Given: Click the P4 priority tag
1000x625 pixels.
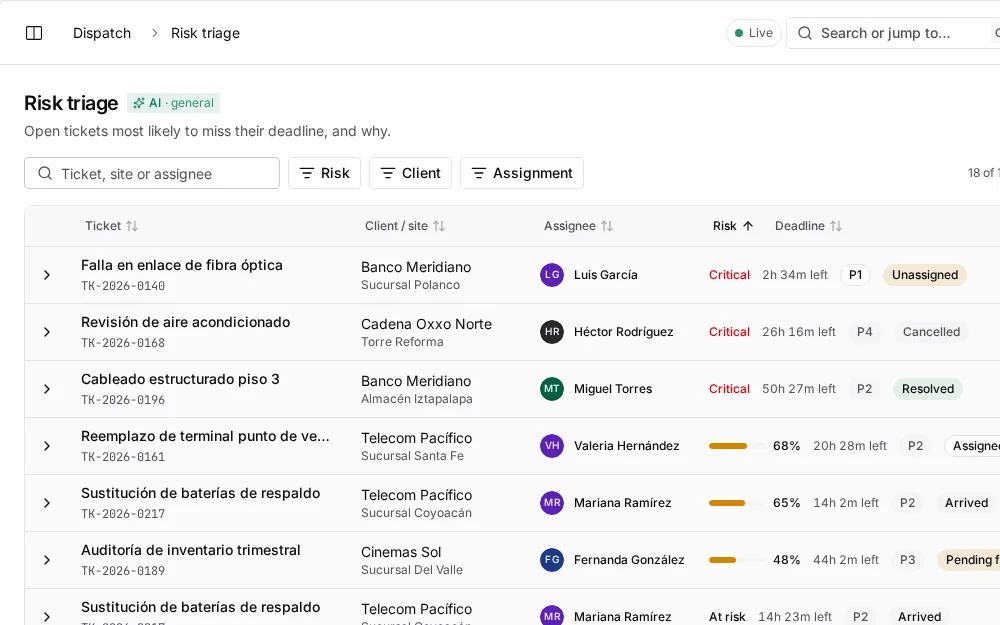Looking at the screenshot, I should click(864, 332).
